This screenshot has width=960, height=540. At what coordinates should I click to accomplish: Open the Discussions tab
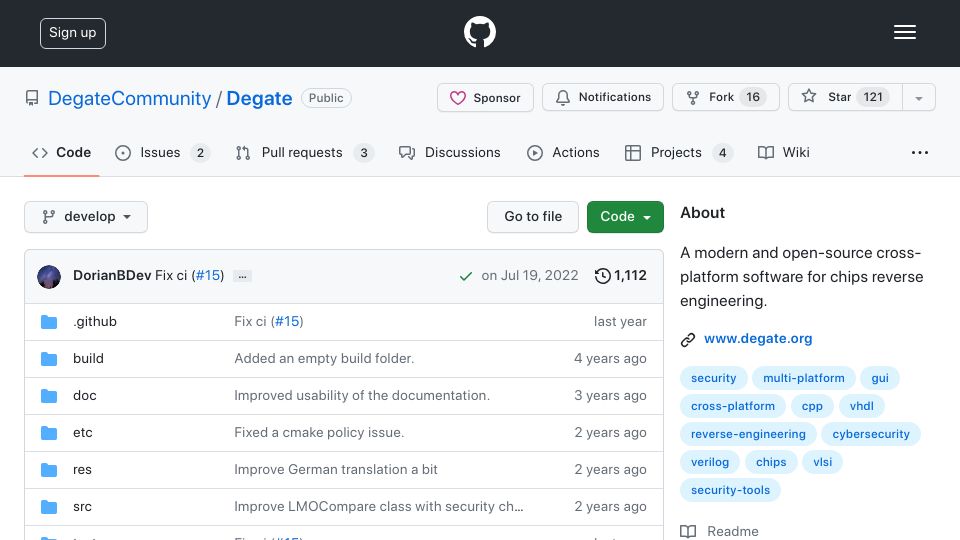tap(449, 152)
